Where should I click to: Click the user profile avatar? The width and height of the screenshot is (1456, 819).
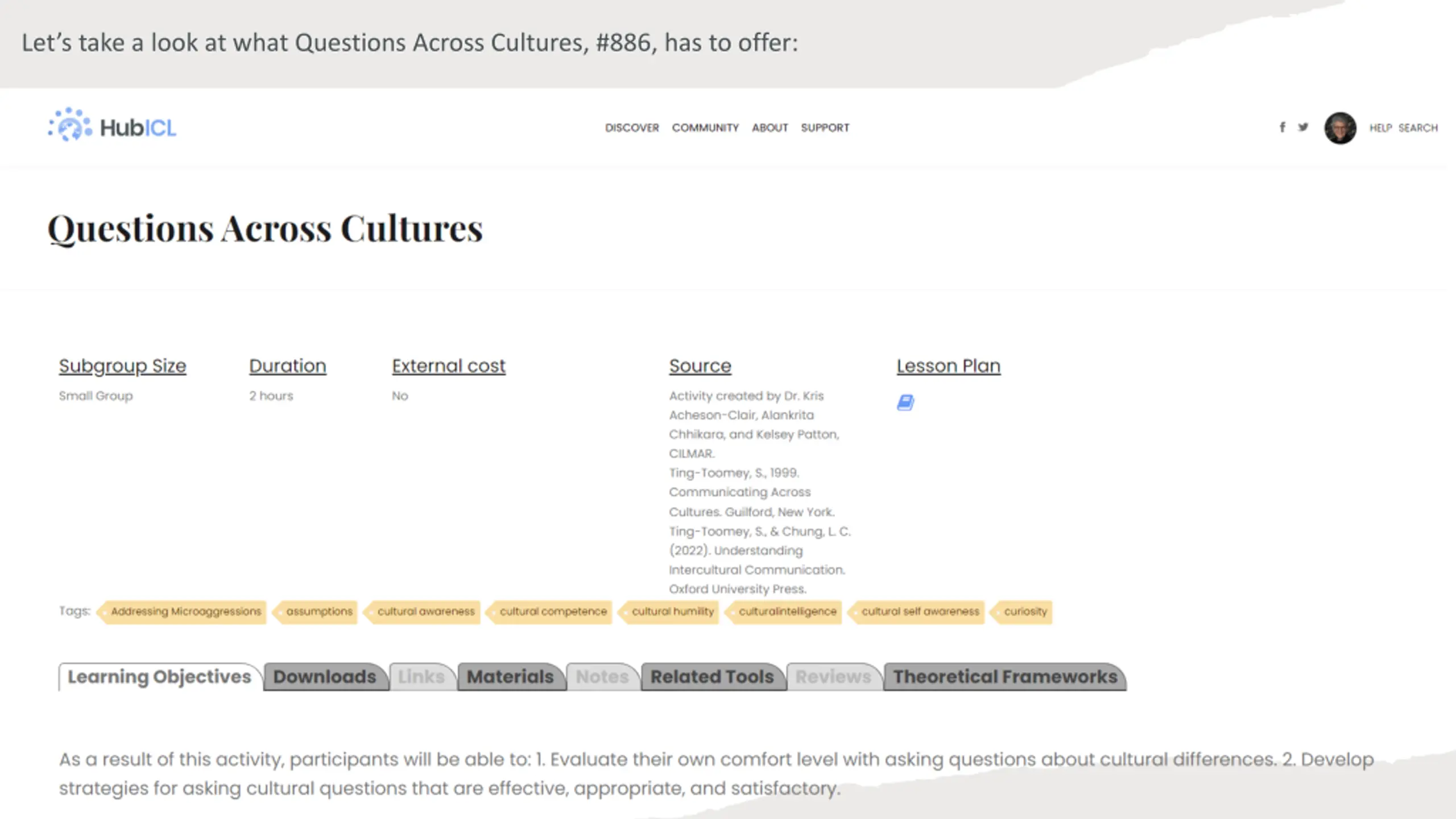(1340, 128)
